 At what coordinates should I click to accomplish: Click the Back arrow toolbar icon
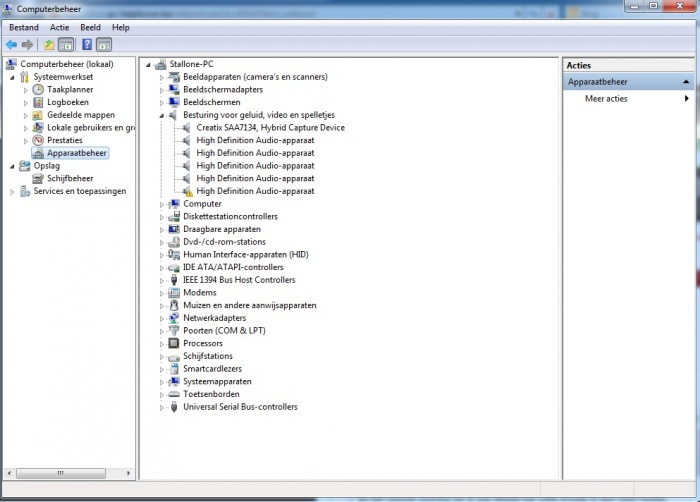[12, 45]
